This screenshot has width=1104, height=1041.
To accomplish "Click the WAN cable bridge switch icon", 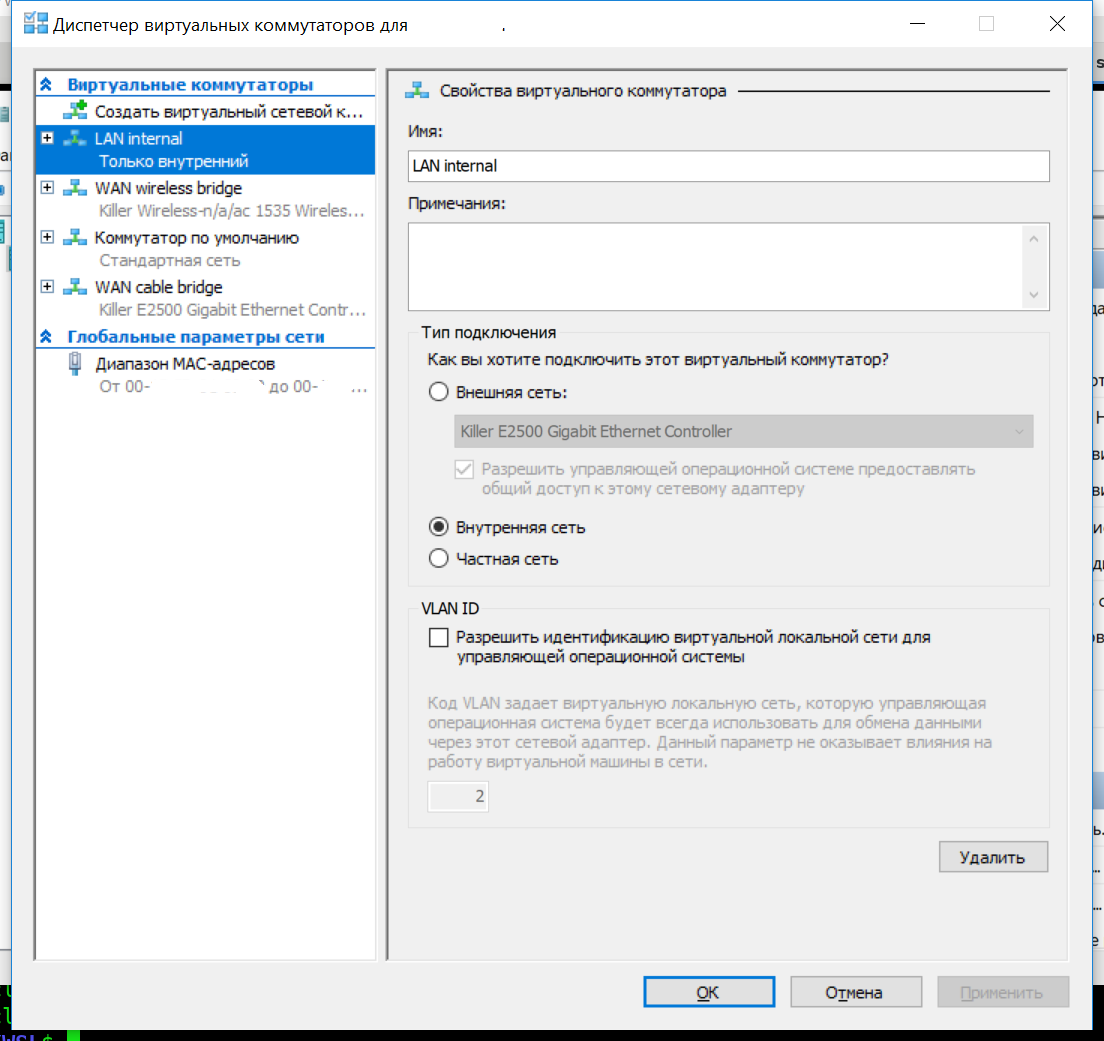I will pyautogui.click(x=75, y=286).
